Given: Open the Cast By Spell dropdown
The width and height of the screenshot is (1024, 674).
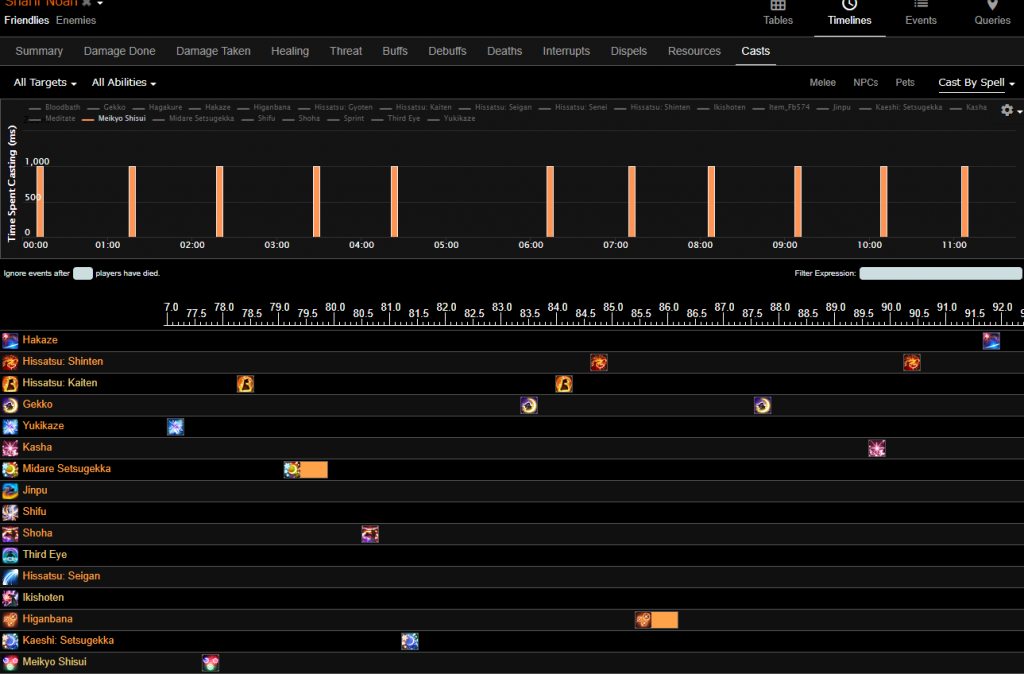Looking at the screenshot, I should 976,83.
